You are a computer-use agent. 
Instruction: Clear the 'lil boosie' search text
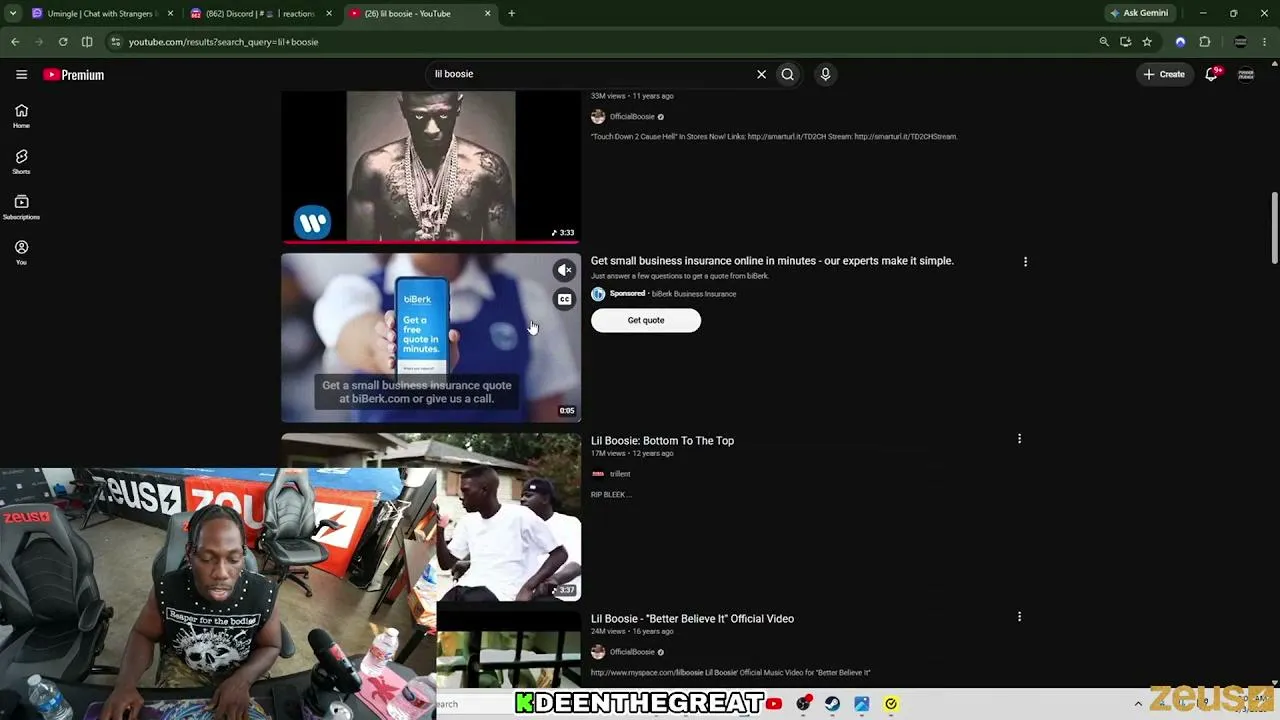[x=761, y=74]
